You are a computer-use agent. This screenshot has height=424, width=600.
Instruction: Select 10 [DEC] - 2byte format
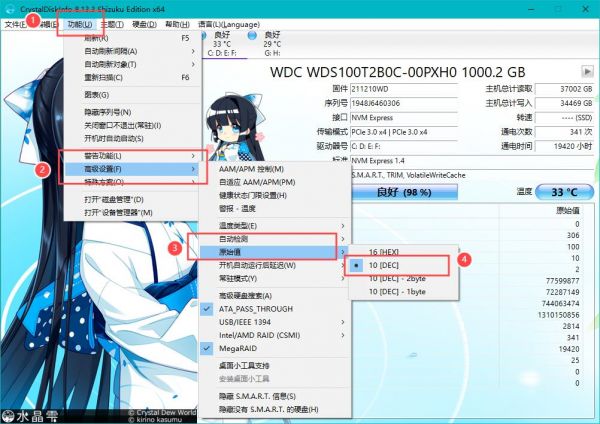coord(403,278)
